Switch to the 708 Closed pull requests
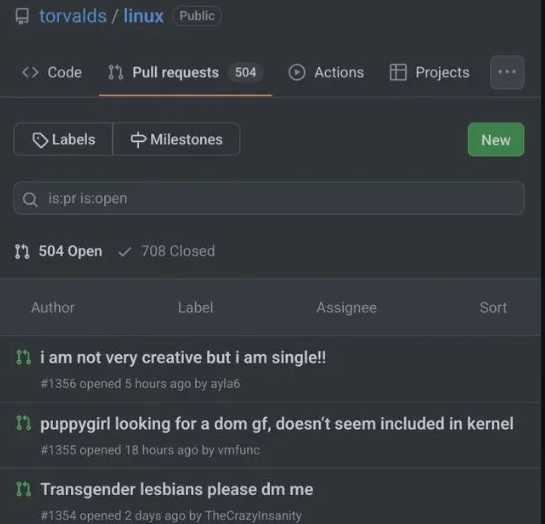Viewport: 545px width, 524px height. (166, 251)
